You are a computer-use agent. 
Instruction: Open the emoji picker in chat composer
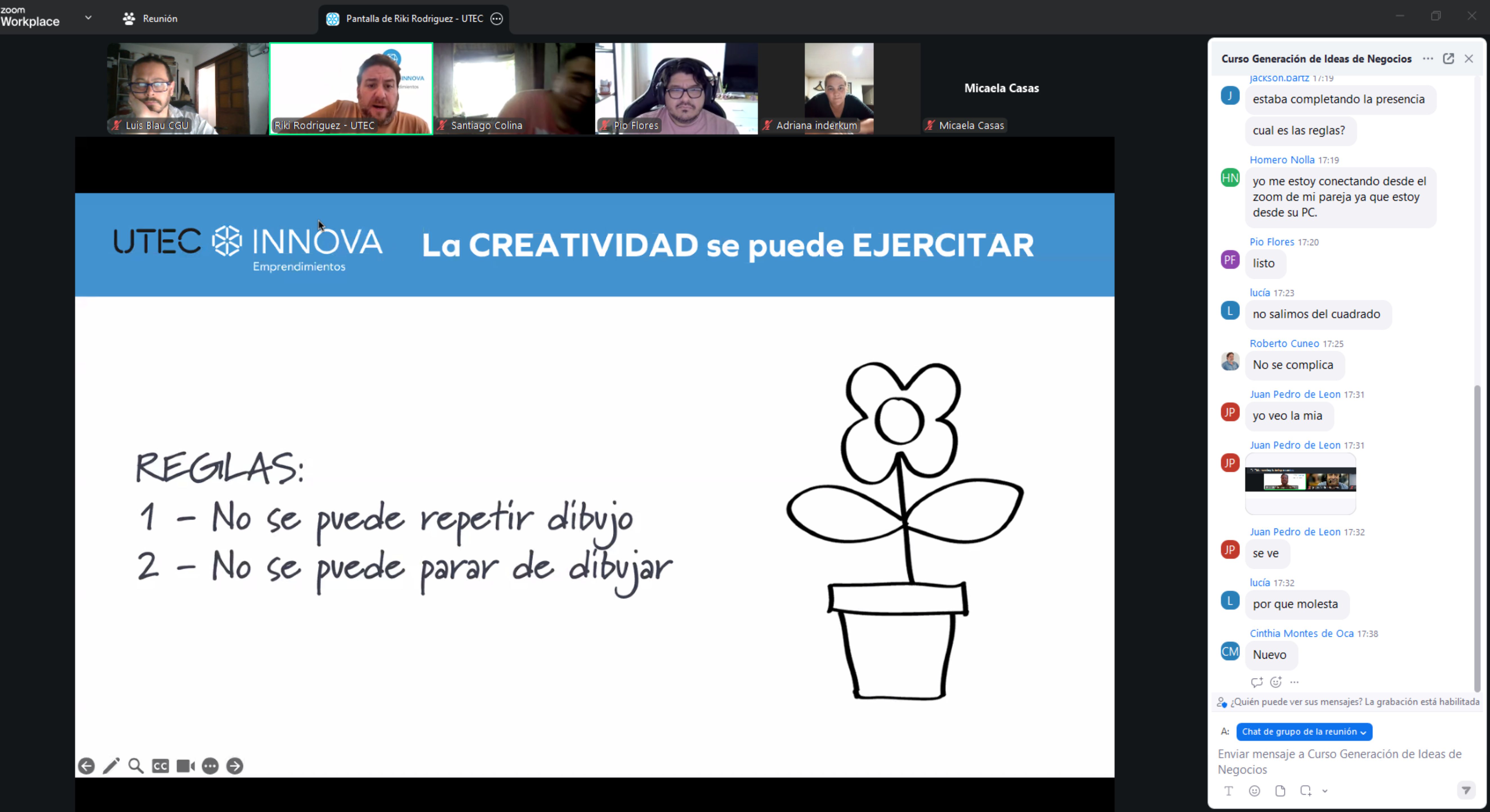[x=1254, y=791]
